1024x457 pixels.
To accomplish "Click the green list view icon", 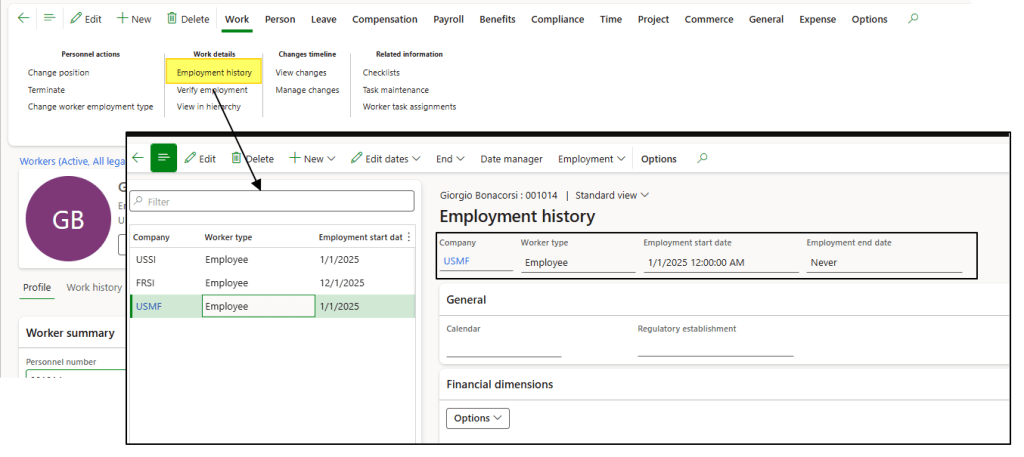I will pos(164,158).
